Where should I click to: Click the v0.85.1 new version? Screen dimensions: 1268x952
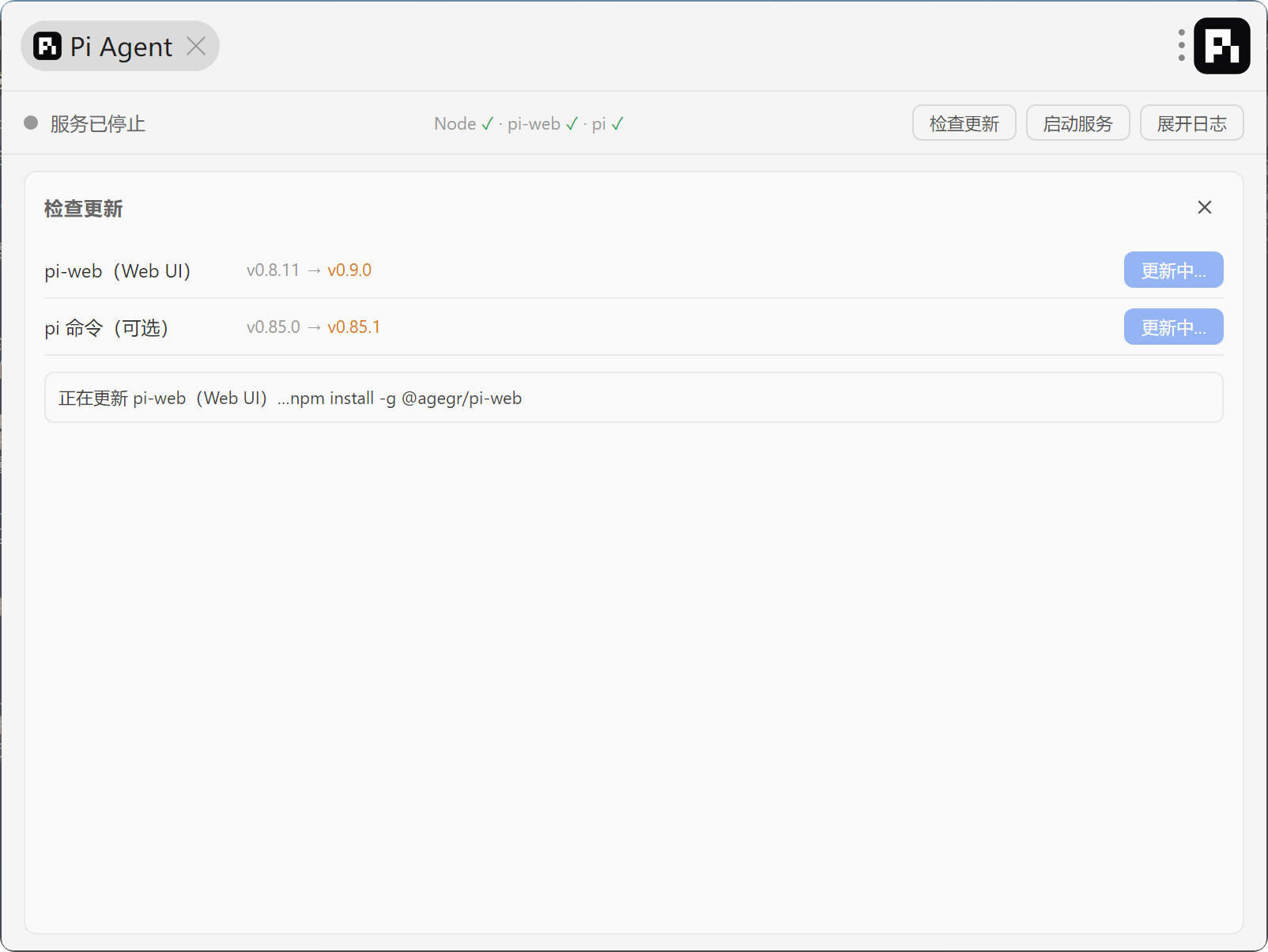353,327
